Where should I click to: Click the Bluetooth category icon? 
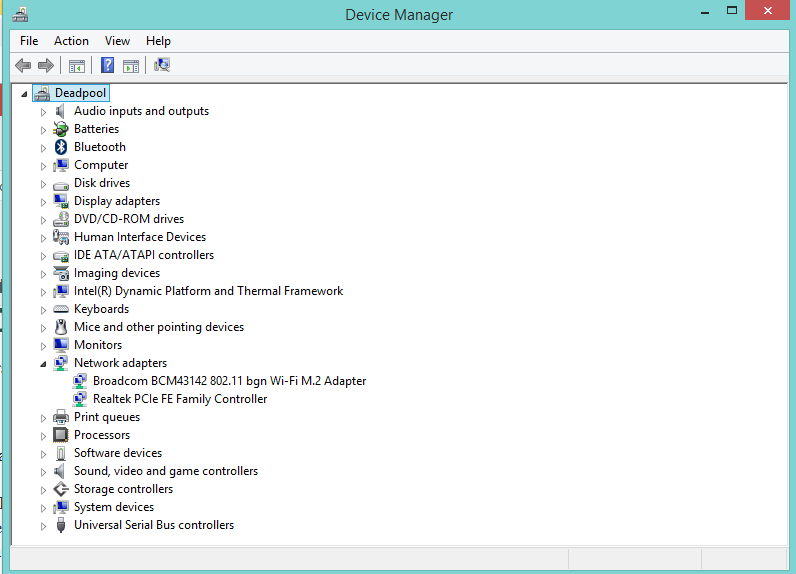61,147
